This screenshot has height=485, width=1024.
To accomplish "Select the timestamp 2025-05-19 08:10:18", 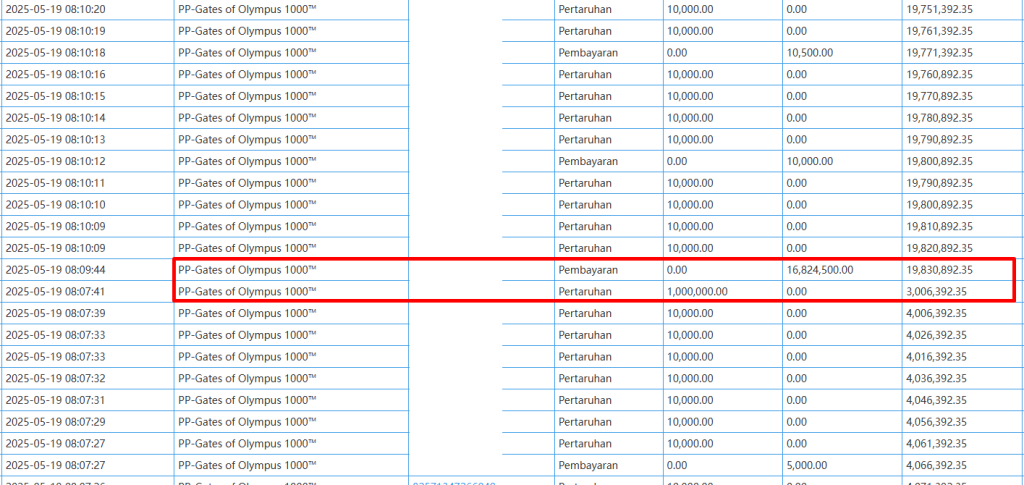I will (x=56, y=53).
